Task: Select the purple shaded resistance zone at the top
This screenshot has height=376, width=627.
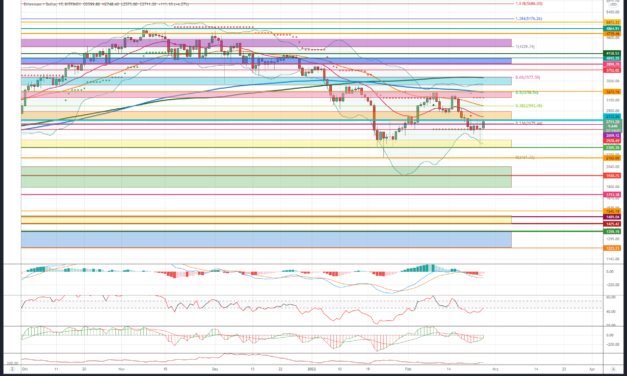Action: [266, 43]
